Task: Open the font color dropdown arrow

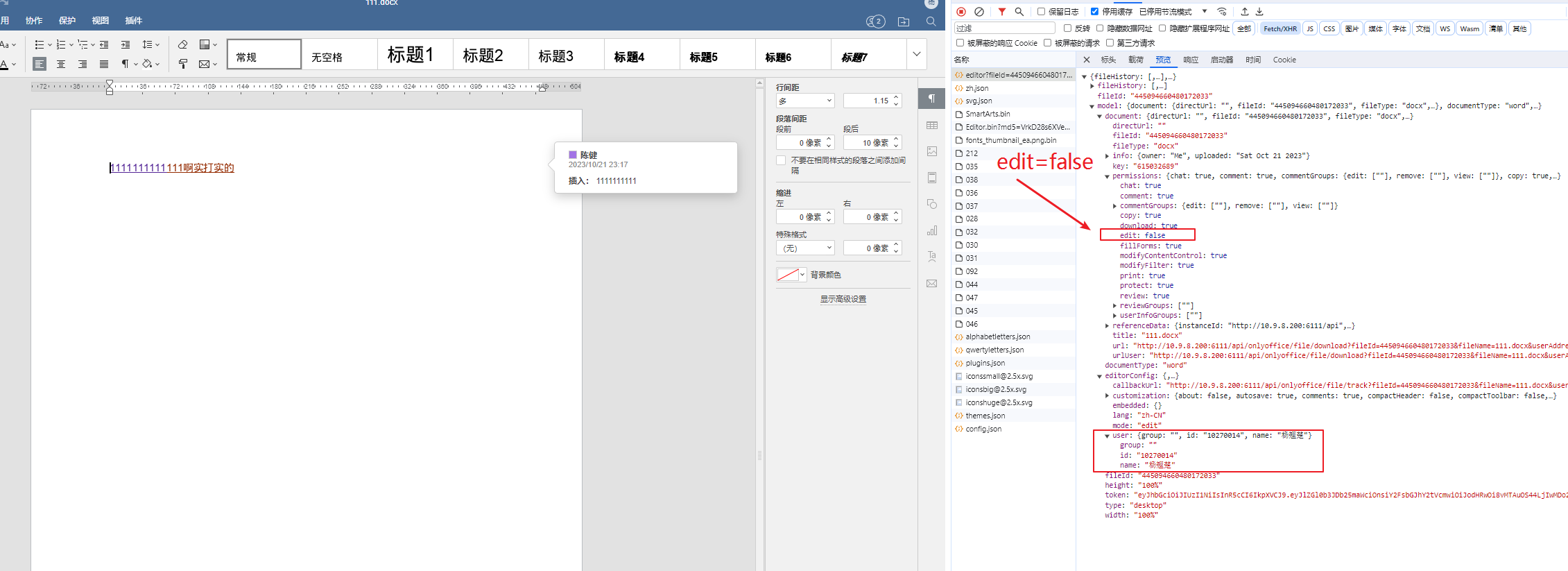Action: click(x=14, y=65)
